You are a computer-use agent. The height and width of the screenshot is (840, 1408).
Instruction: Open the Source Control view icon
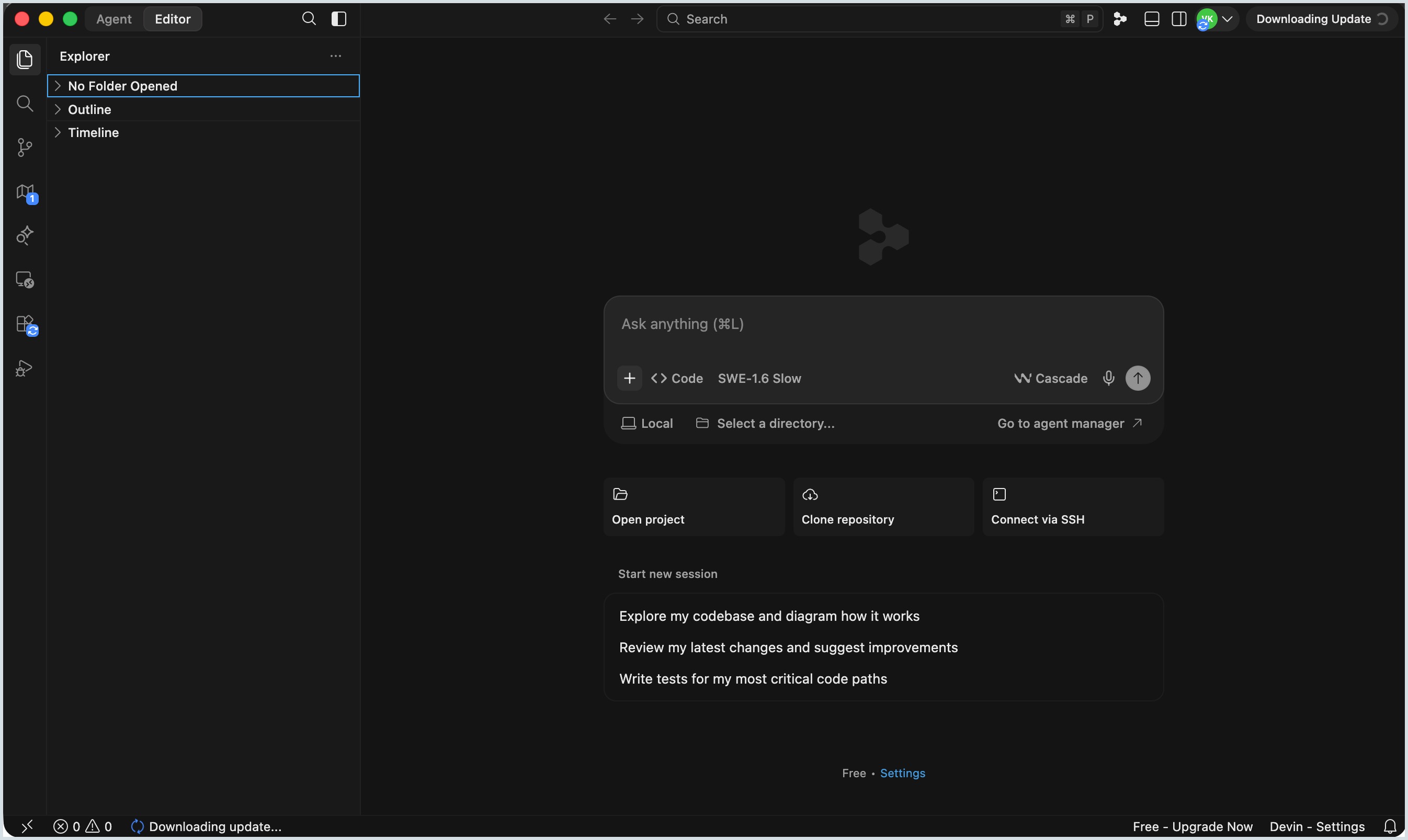(x=25, y=147)
